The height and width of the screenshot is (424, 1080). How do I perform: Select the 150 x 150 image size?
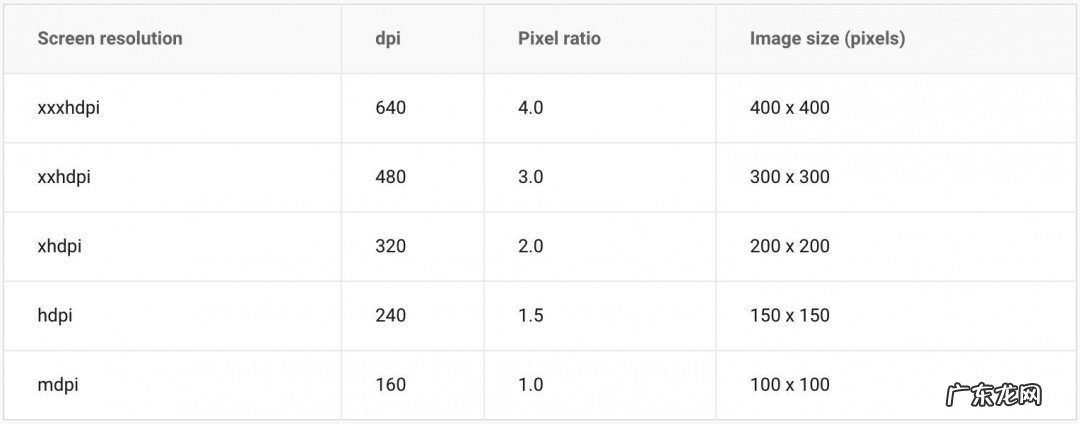tap(789, 315)
